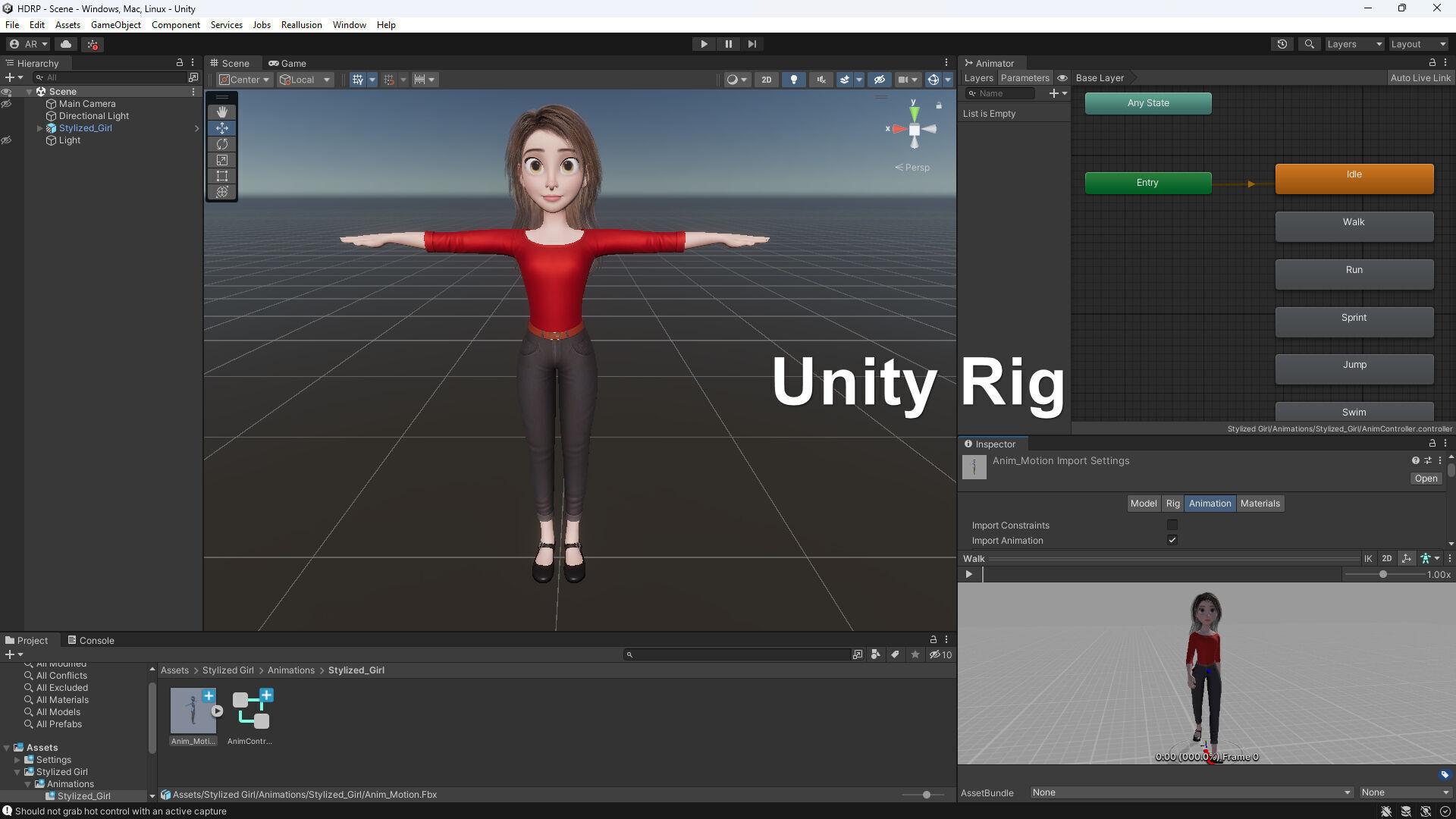The height and width of the screenshot is (819, 1456).
Task: Select the Rect transform tool
Action: pos(221,176)
